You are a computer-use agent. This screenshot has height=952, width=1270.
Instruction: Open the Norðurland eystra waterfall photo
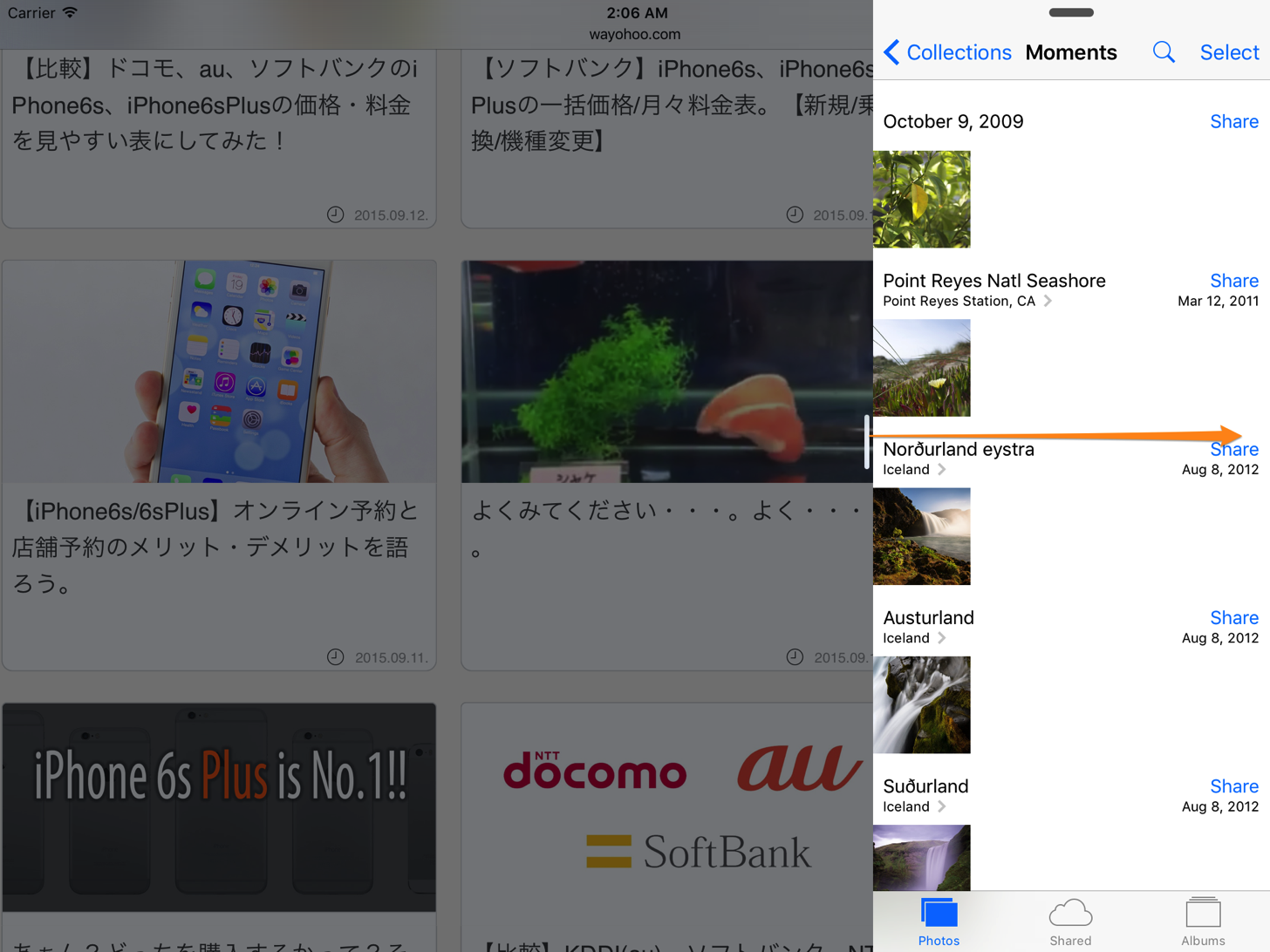[x=922, y=536]
